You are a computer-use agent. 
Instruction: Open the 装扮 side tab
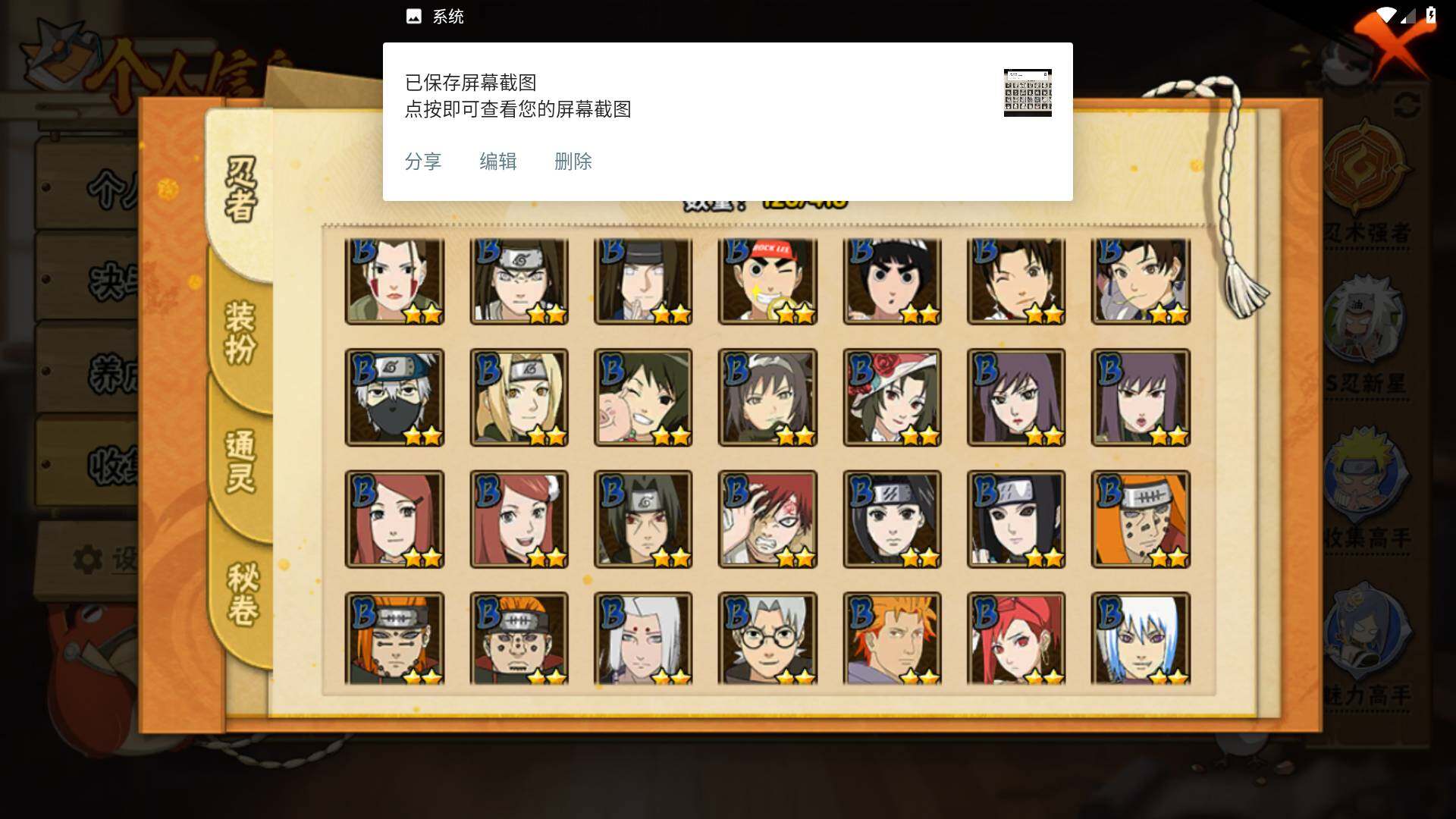click(240, 332)
